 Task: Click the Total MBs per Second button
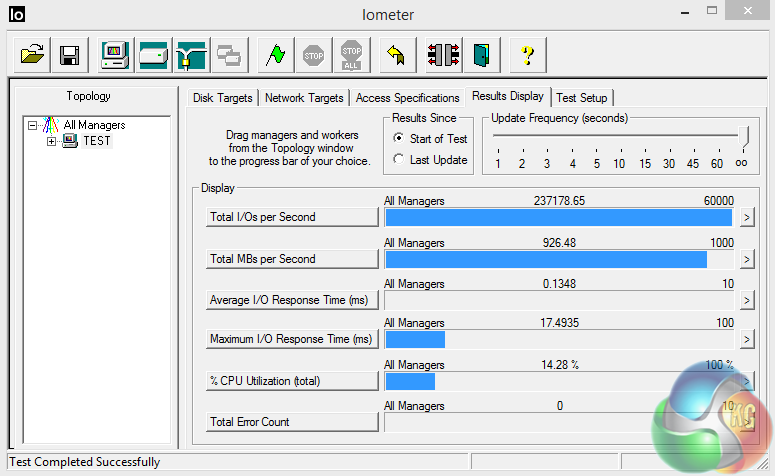point(292,259)
